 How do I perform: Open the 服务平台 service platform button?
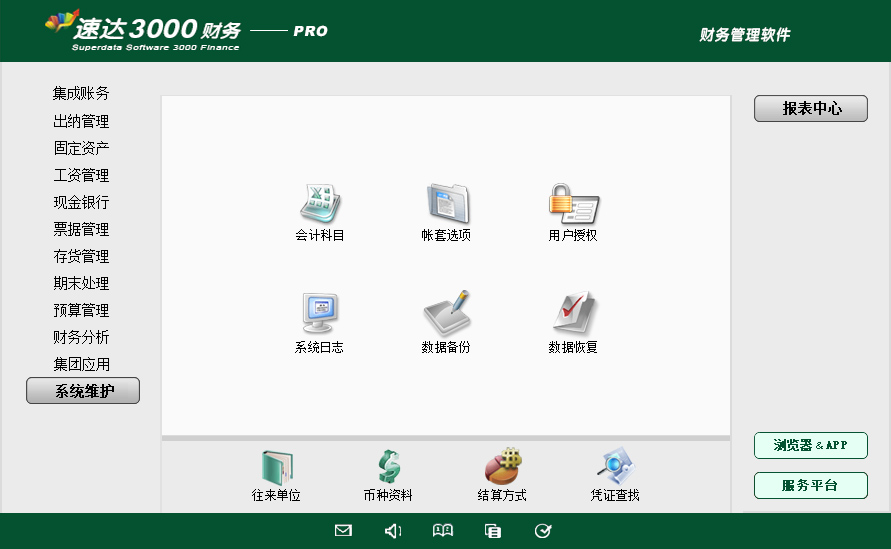811,485
